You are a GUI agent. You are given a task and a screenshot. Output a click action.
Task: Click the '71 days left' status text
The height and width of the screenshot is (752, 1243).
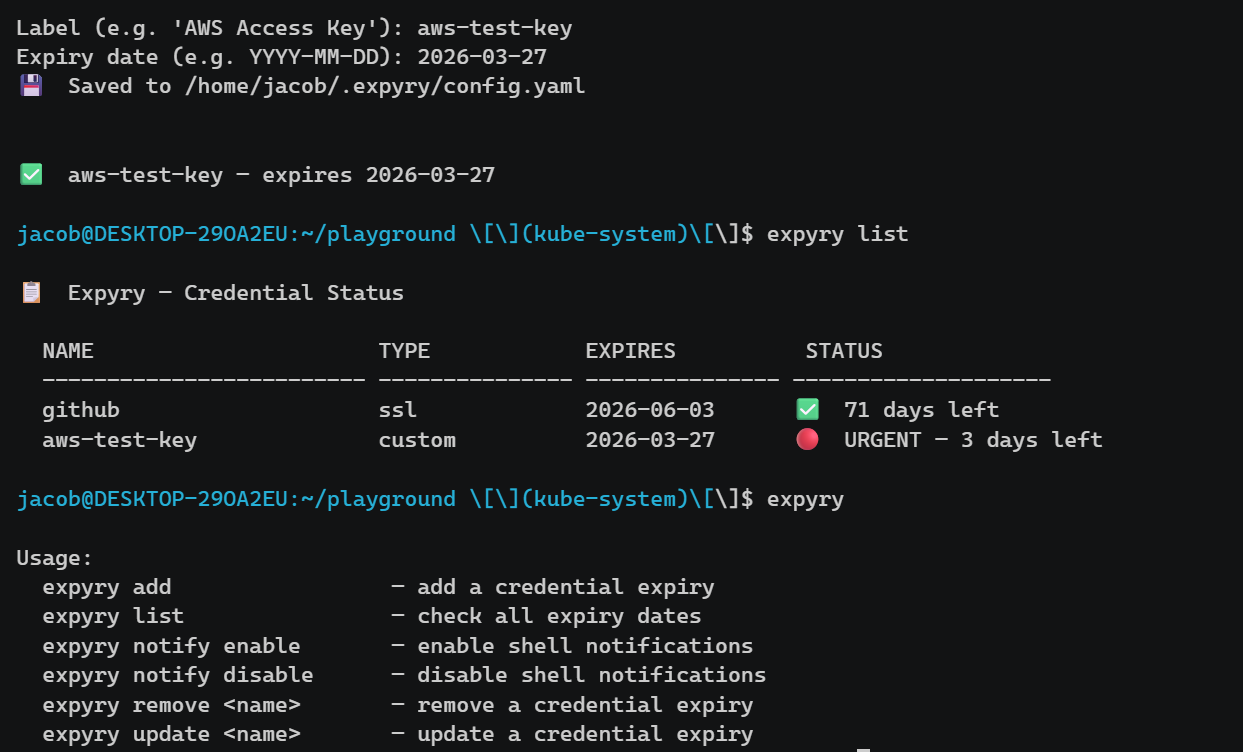click(921, 410)
